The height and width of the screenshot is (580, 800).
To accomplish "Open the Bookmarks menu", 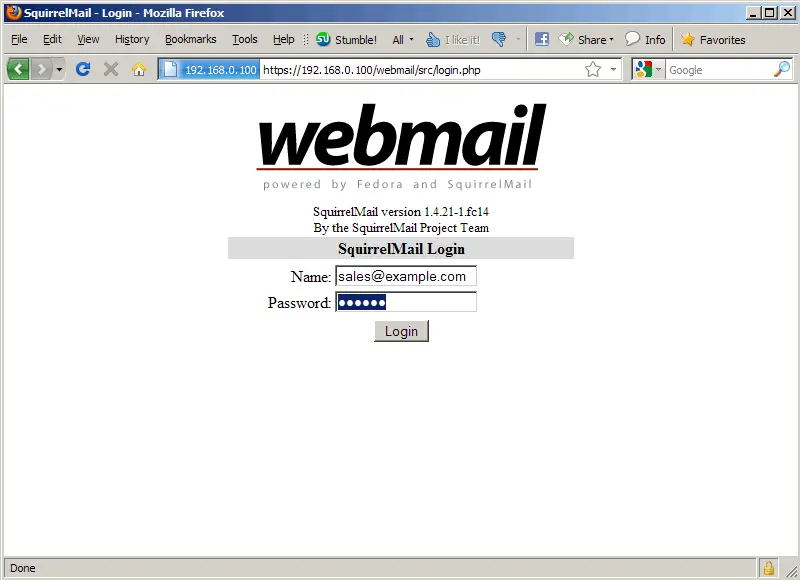I will [x=190, y=39].
